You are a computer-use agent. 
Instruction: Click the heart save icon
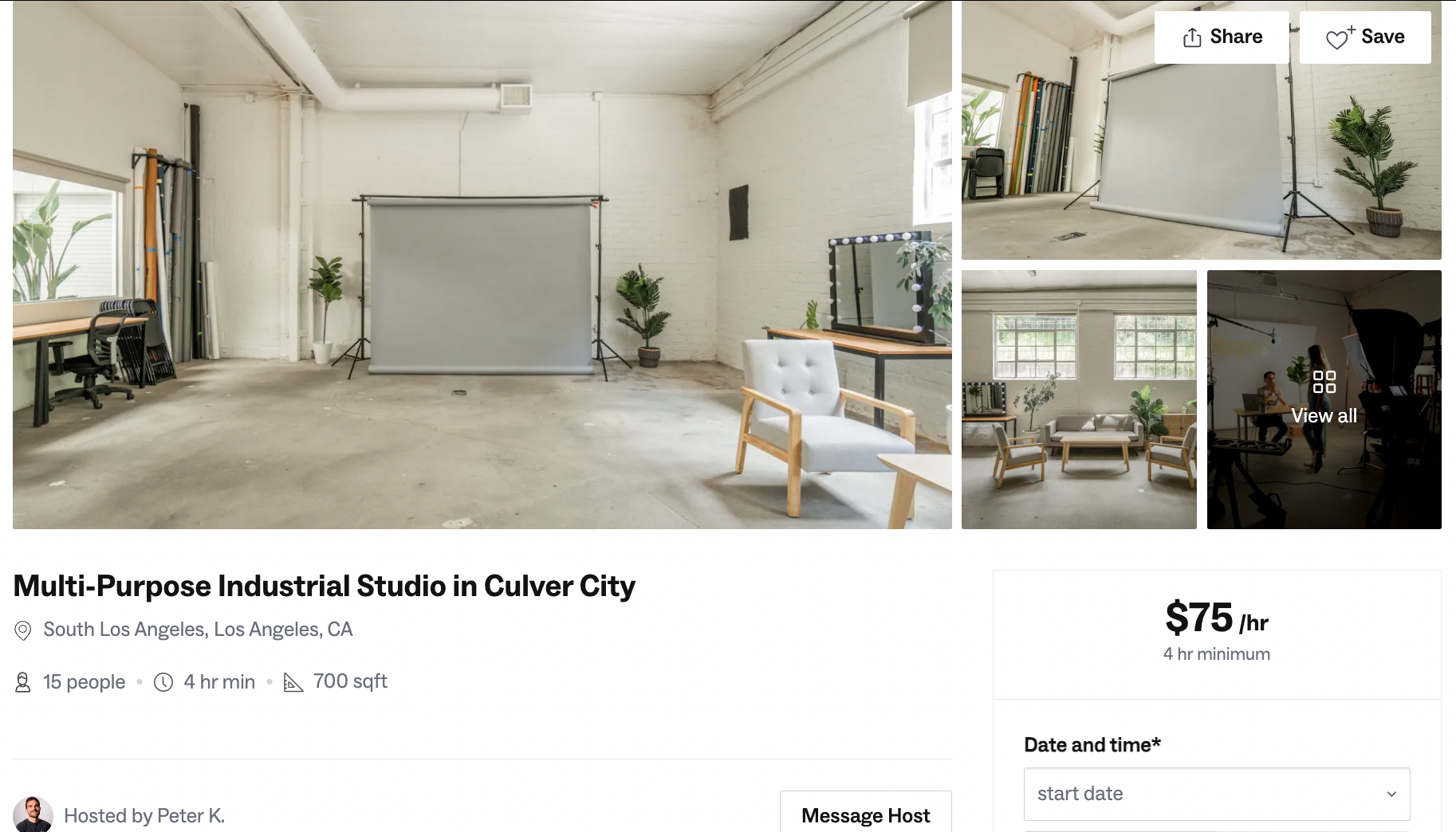[x=1340, y=37]
